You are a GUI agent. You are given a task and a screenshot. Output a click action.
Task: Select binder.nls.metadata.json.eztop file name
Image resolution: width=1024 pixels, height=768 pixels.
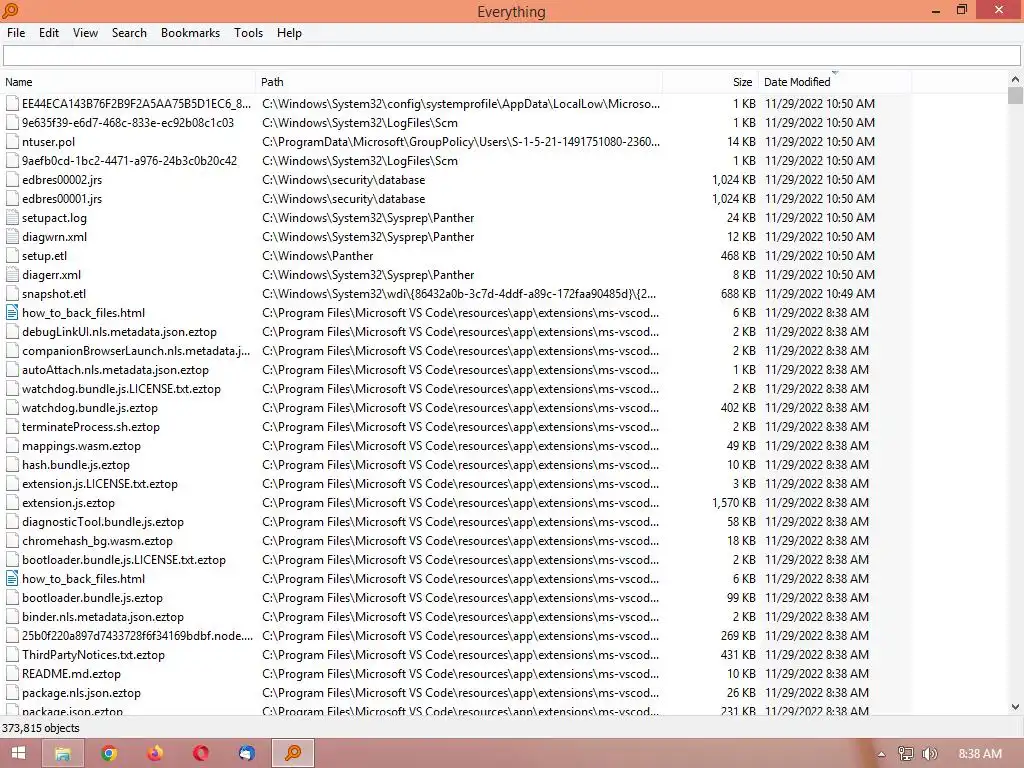[103, 616]
